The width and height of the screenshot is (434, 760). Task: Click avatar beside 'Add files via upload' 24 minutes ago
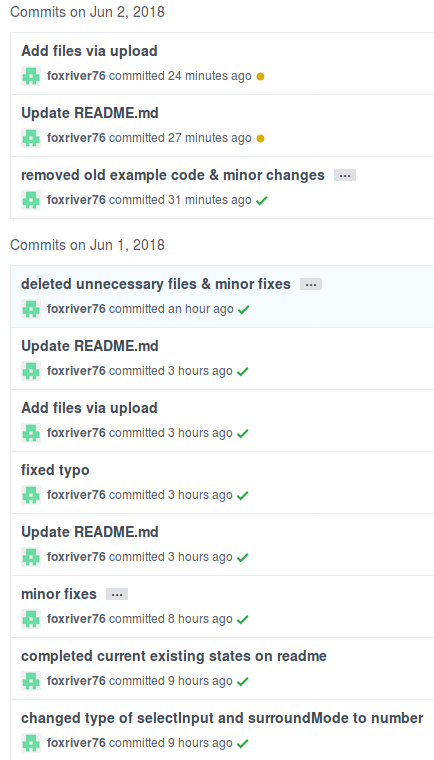(x=31, y=76)
